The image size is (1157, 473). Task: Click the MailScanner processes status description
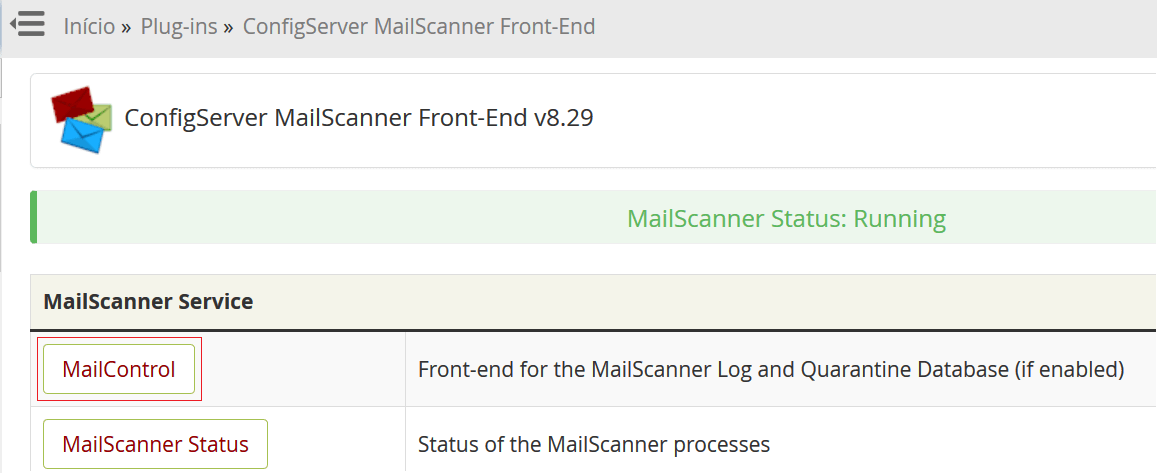pos(594,444)
